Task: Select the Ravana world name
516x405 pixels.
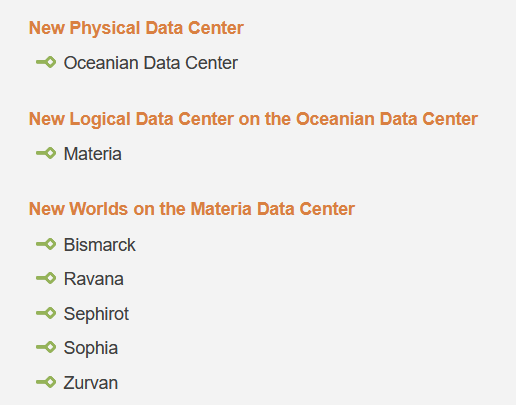Action: [x=94, y=279]
